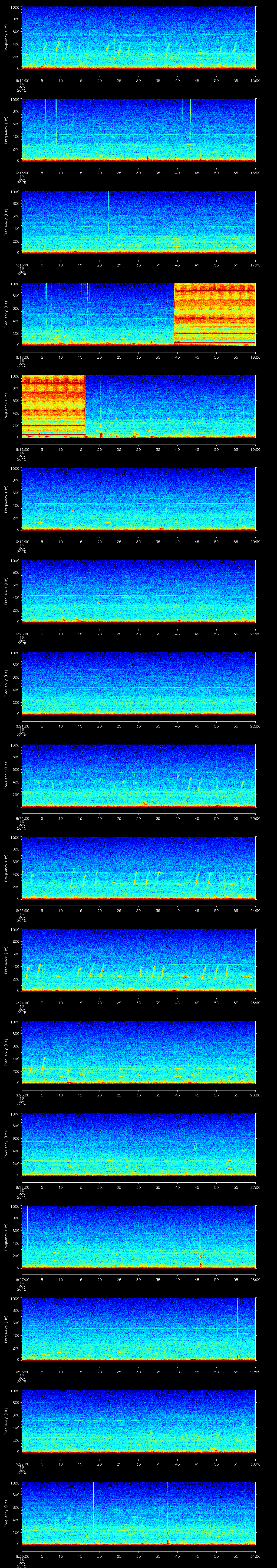The height and width of the screenshot is (1568, 277).
Task: Click the Frequency (Hz) axis label of the 6:30:00 panel
Action: 6,1514
